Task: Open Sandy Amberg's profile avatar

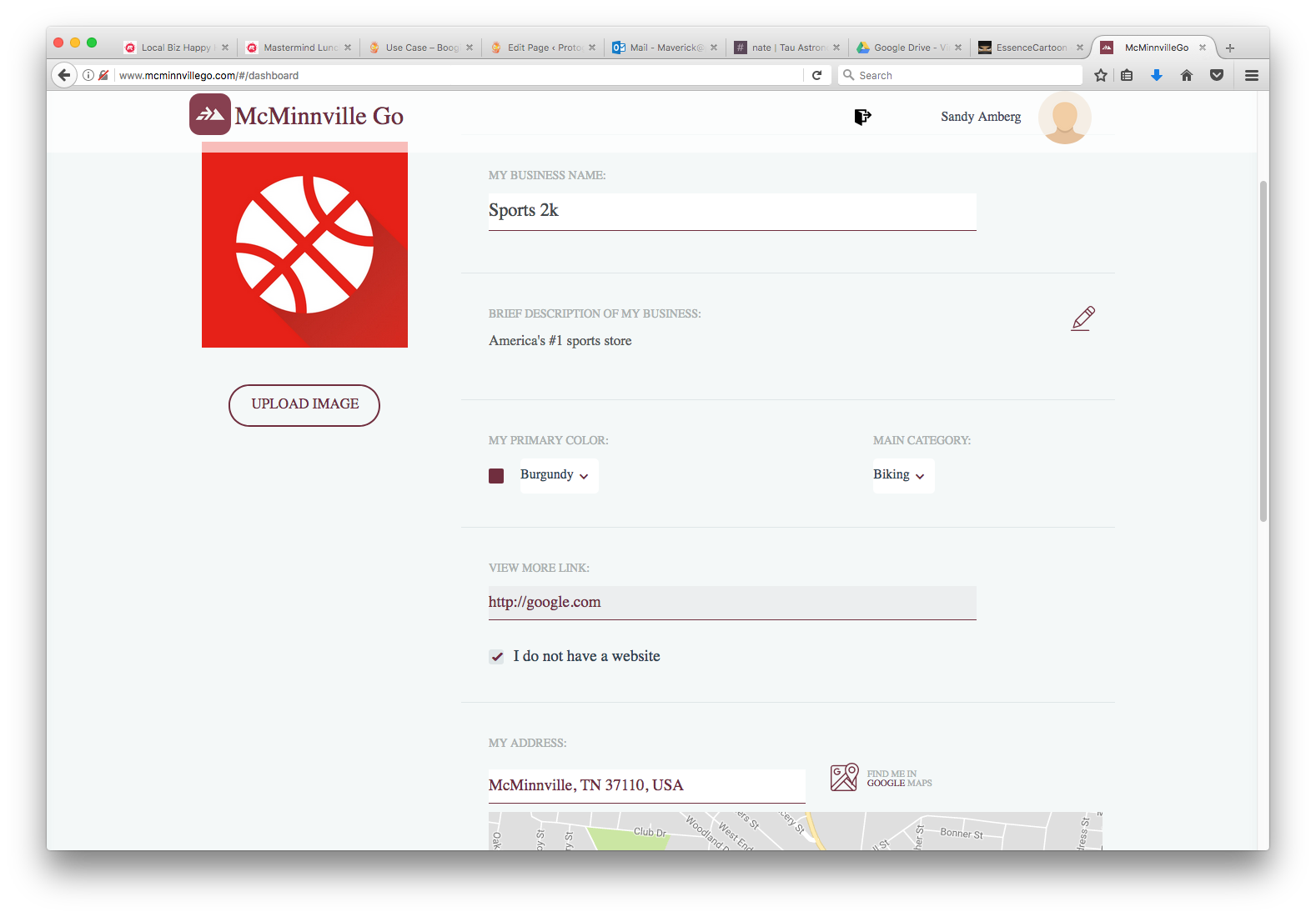Action: pyautogui.click(x=1064, y=118)
